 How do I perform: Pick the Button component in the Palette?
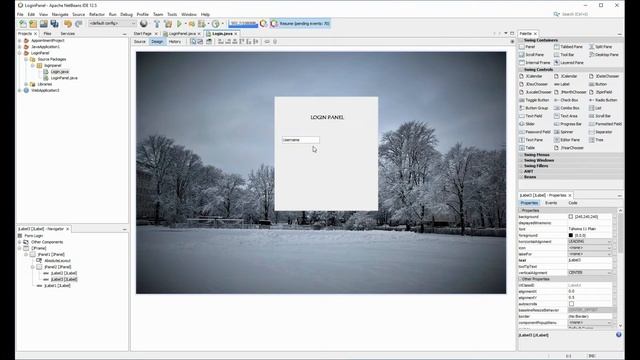pyautogui.click(x=598, y=84)
